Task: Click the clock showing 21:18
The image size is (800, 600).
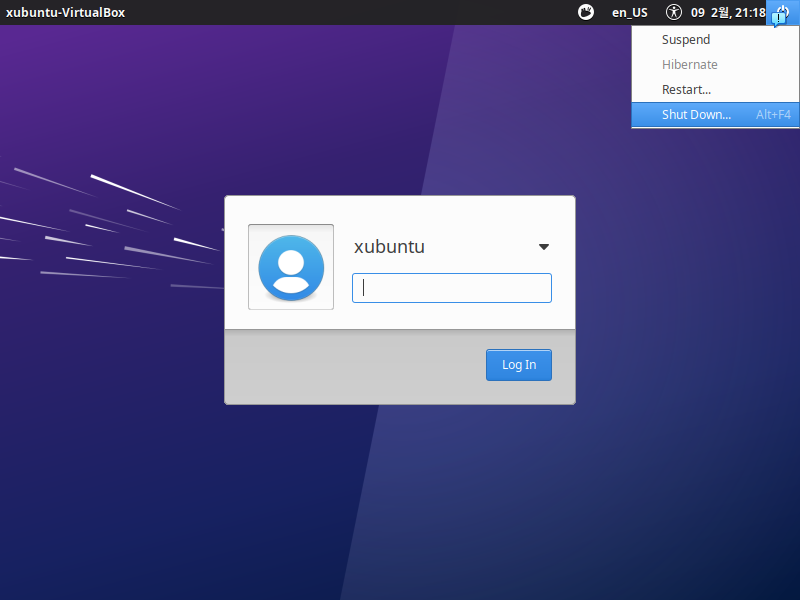Action: click(x=728, y=13)
